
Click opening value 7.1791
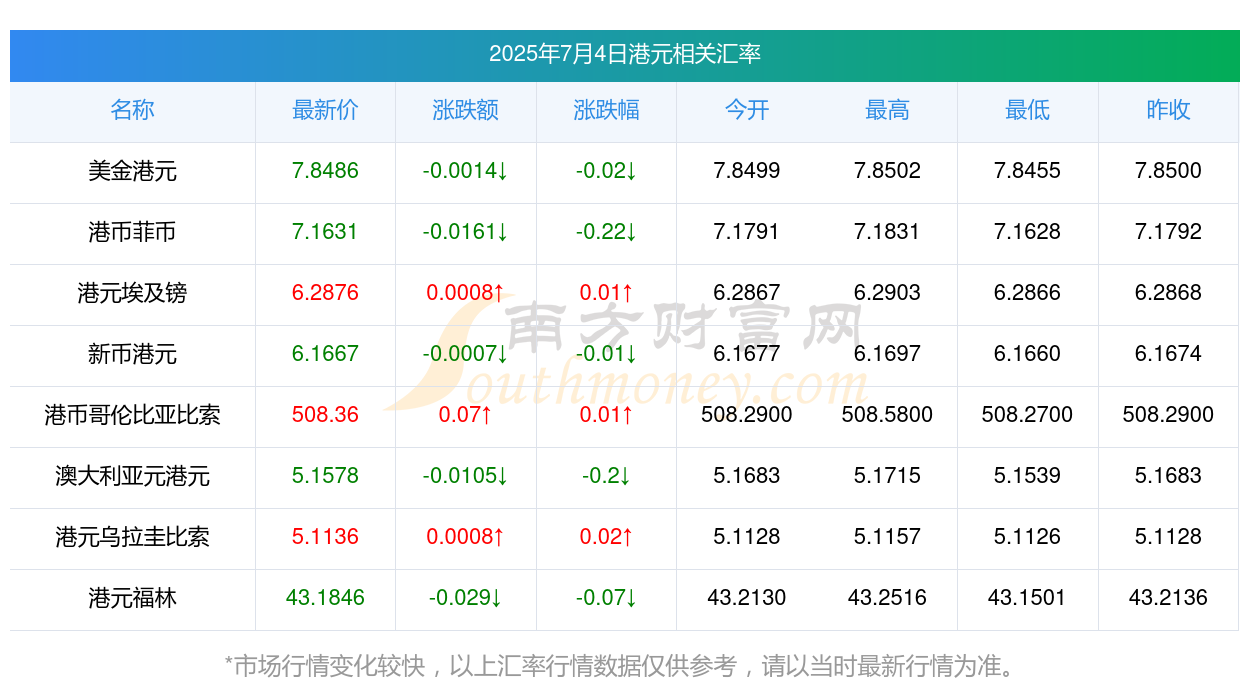747,232
